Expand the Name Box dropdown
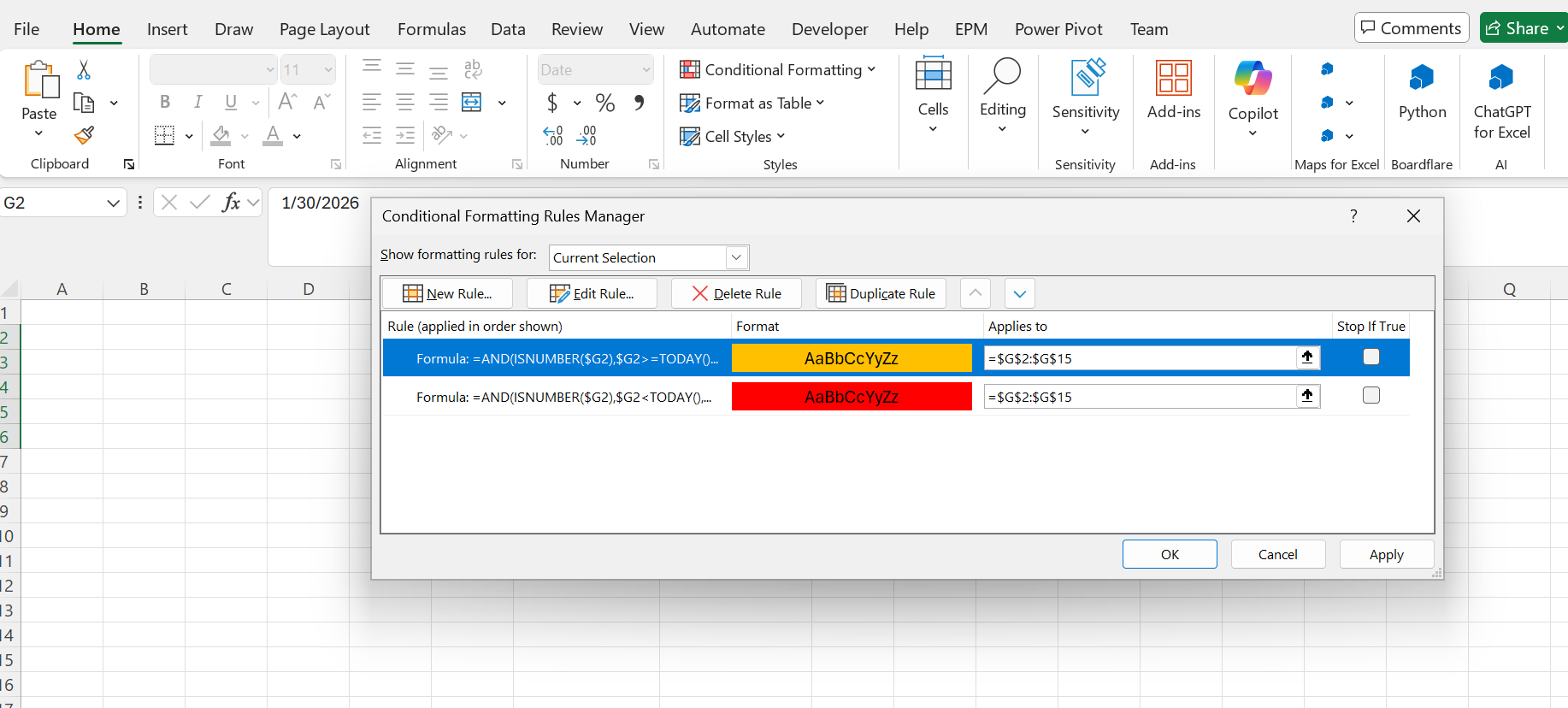 113,203
